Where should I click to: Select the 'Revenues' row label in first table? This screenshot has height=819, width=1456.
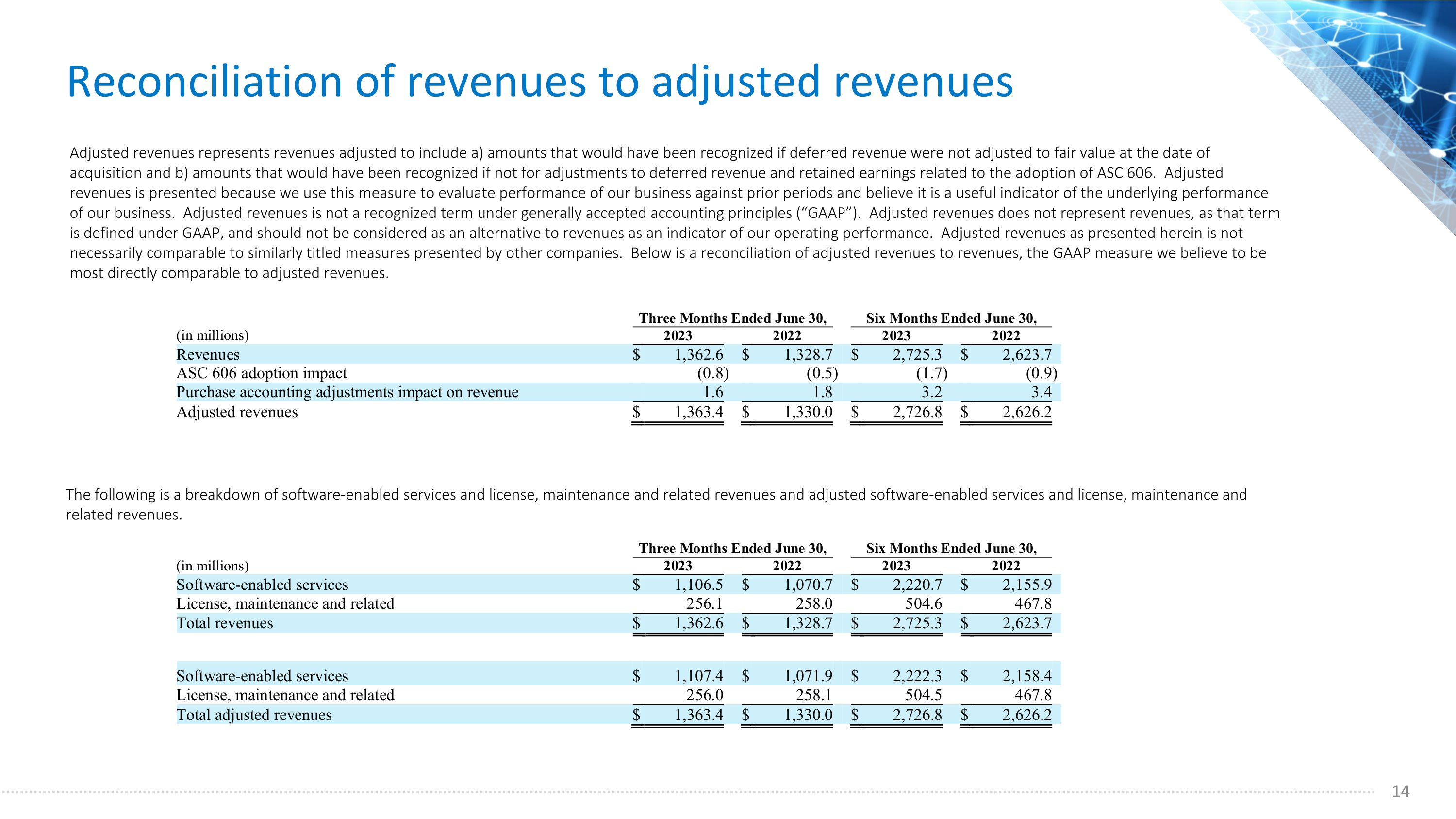[207, 354]
